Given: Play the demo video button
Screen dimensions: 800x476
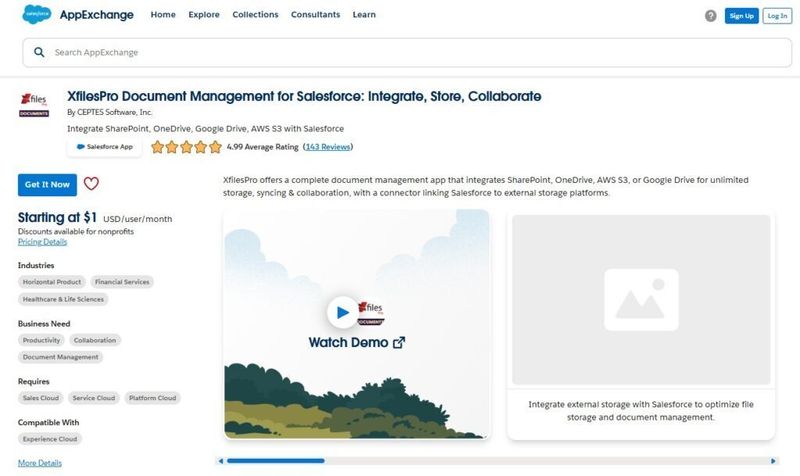Looking at the screenshot, I should [343, 312].
